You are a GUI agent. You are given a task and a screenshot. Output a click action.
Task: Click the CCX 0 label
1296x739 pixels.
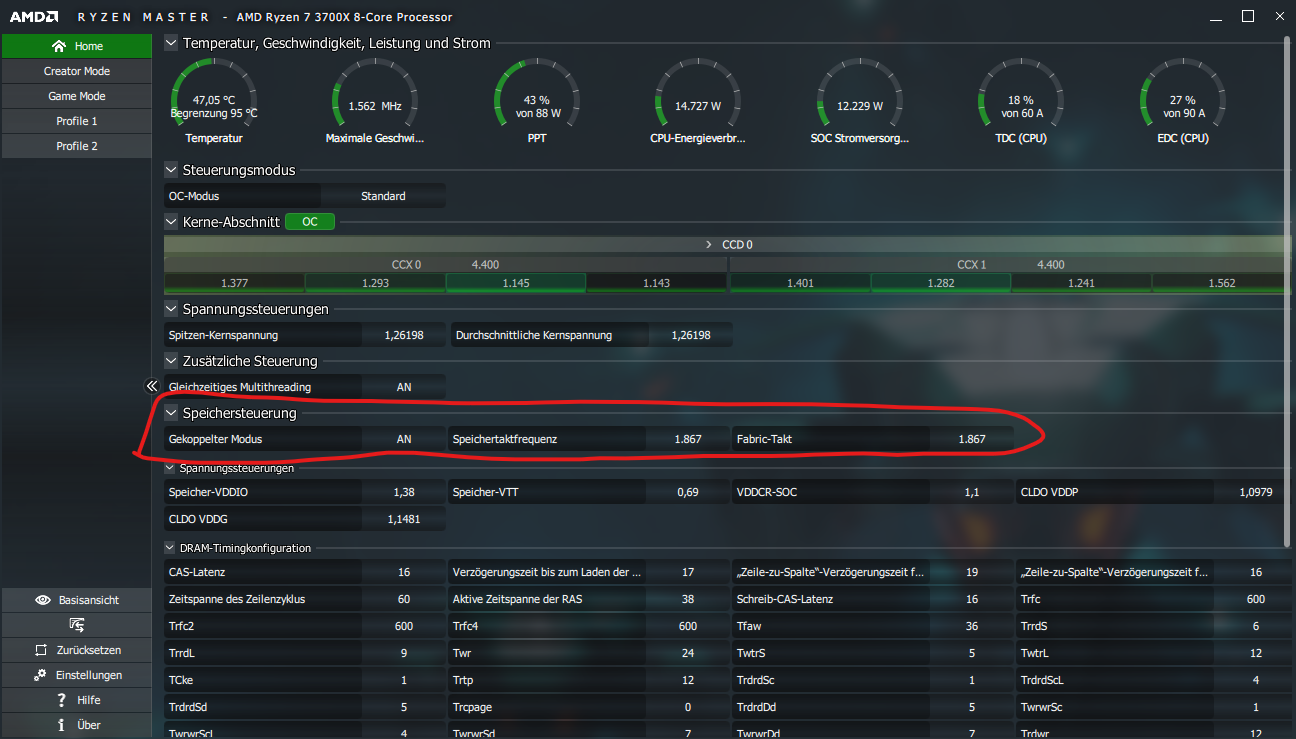coord(406,265)
